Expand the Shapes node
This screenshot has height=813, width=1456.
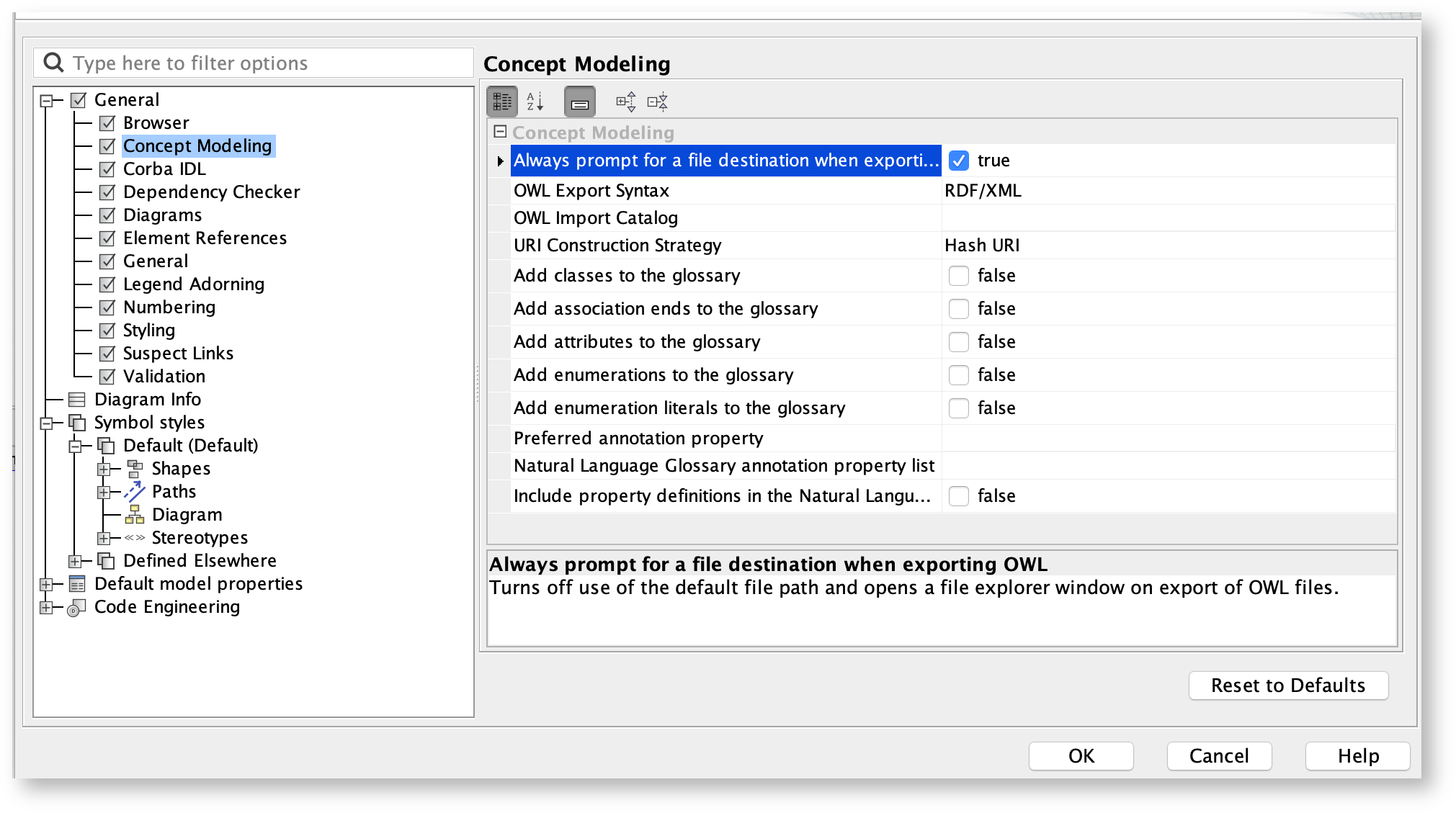[x=105, y=468]
